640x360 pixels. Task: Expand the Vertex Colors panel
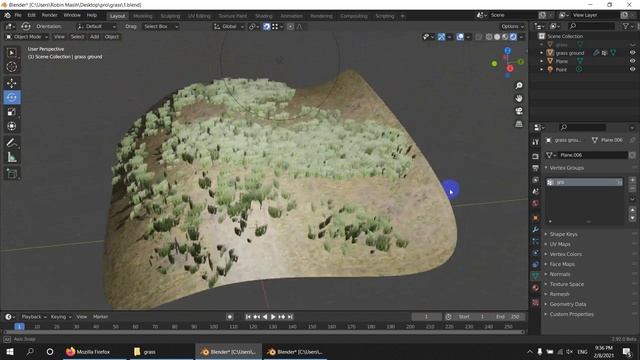(565, 254)
